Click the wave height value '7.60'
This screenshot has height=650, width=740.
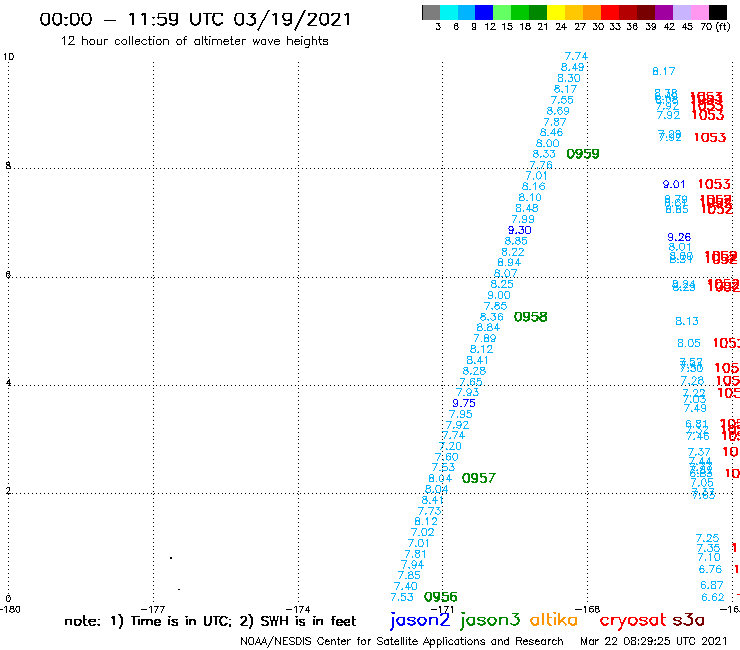click(446, 457)
